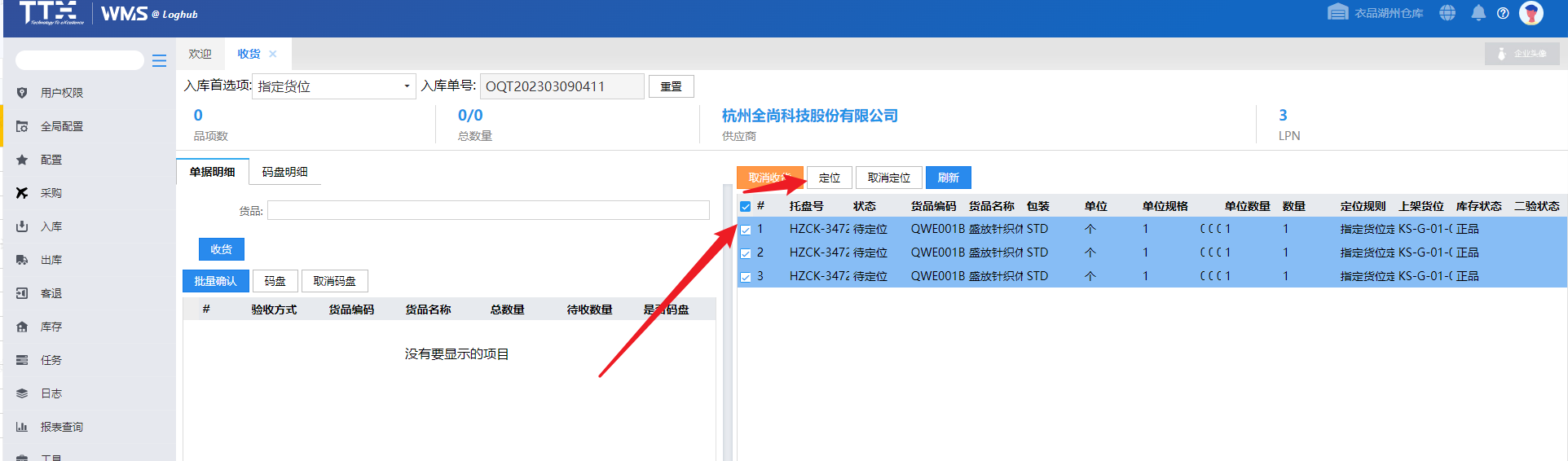Toggle the select-all checkbox in table header
The height and width of the screenshot is (461, 1568).
745,206
